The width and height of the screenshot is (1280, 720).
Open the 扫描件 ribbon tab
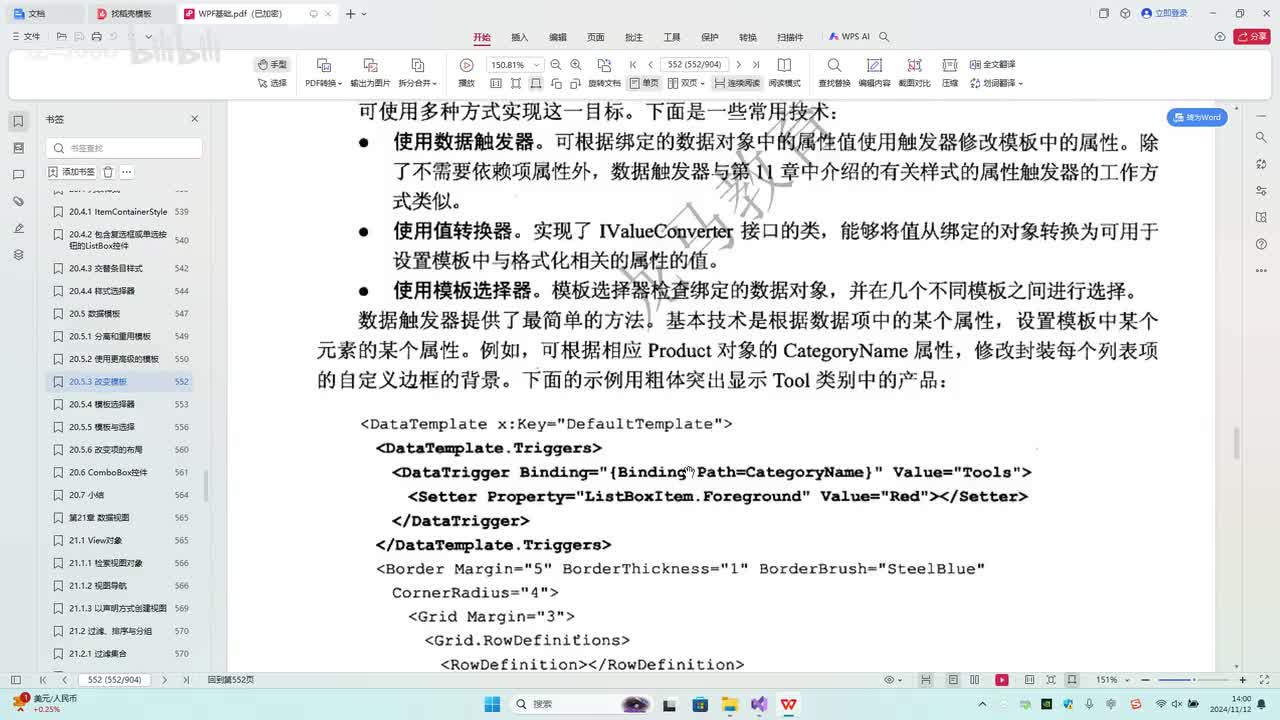pos(790,37)
